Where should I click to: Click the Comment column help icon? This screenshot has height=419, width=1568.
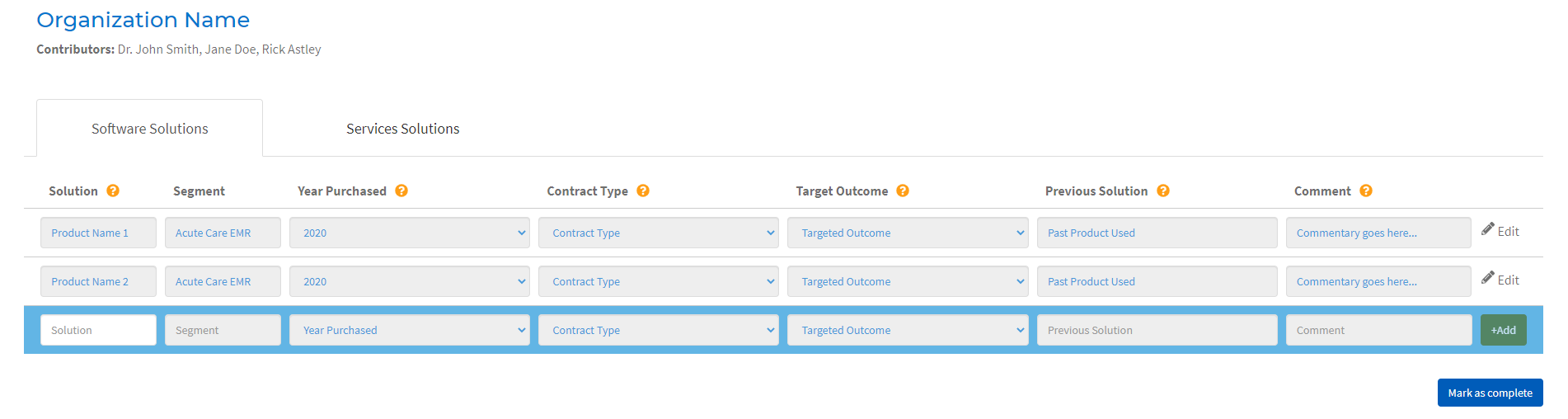point(1366,191)
